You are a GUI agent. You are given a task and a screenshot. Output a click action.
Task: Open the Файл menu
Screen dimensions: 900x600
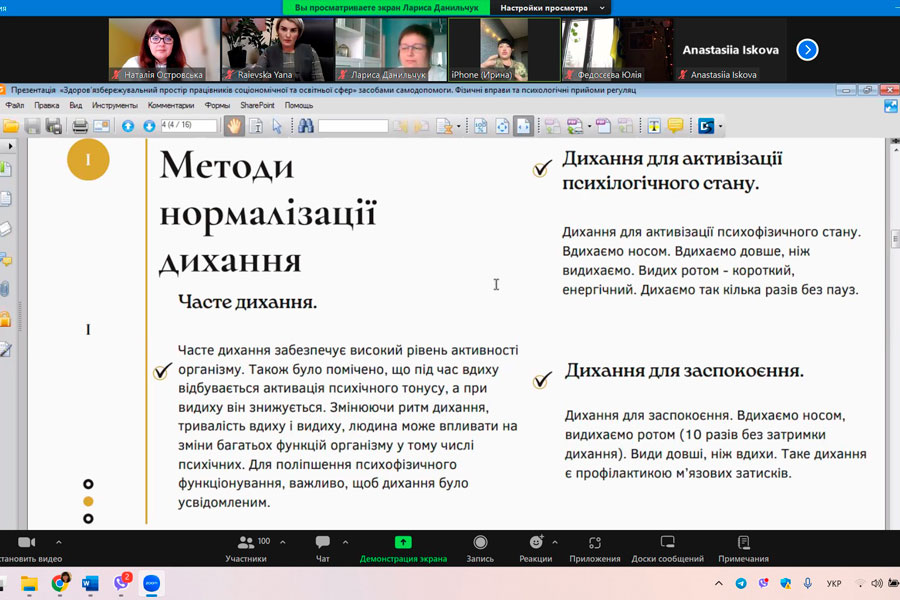pos(15,105)
